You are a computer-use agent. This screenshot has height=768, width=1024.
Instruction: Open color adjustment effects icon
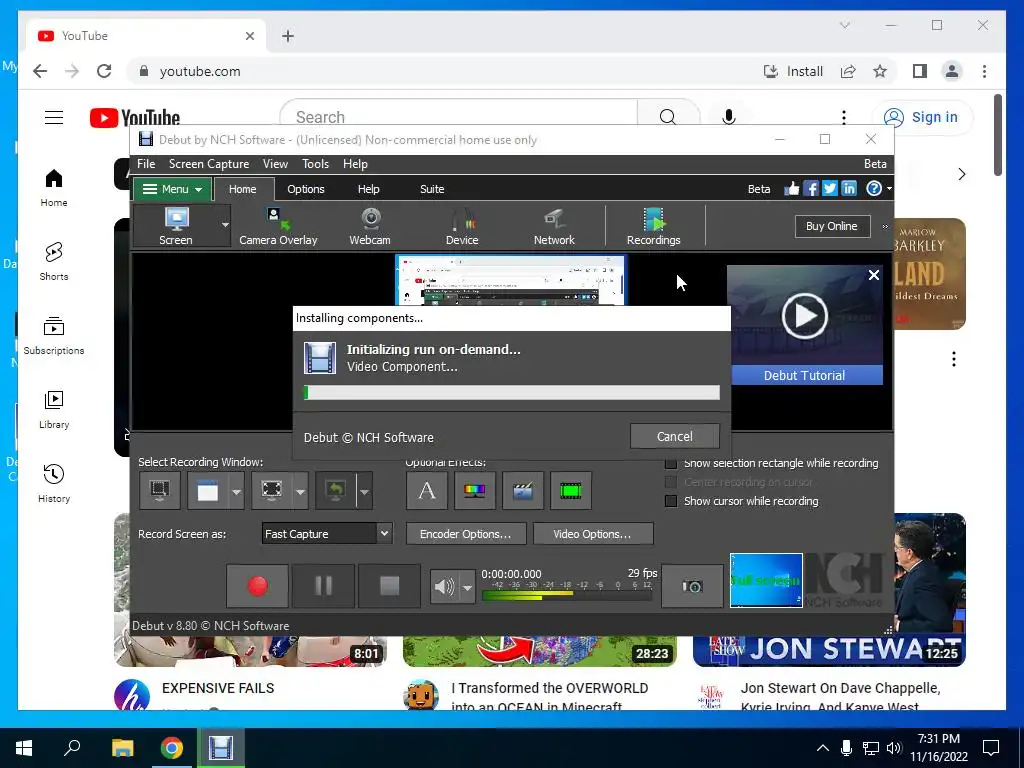tap(475, 490)
